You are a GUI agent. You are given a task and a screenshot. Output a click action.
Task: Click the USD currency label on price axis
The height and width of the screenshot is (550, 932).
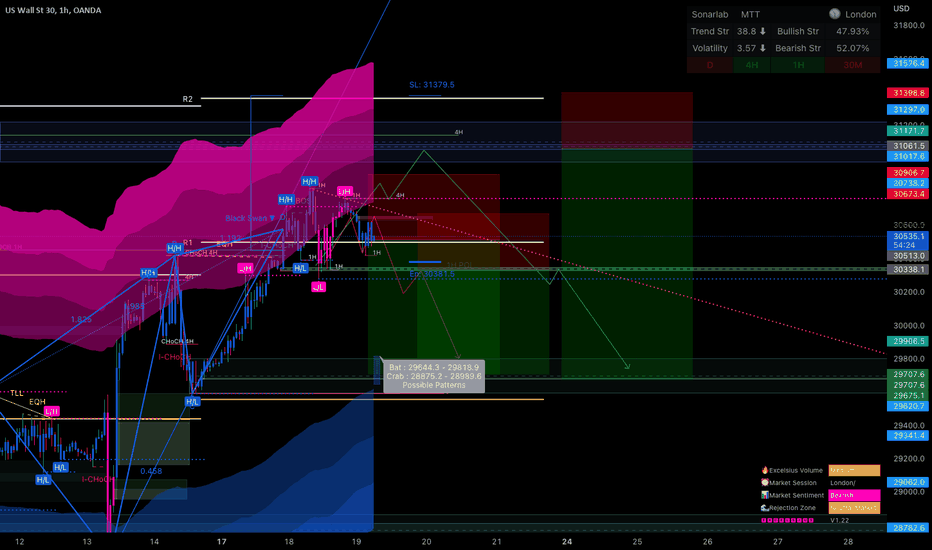click(902, 8)
